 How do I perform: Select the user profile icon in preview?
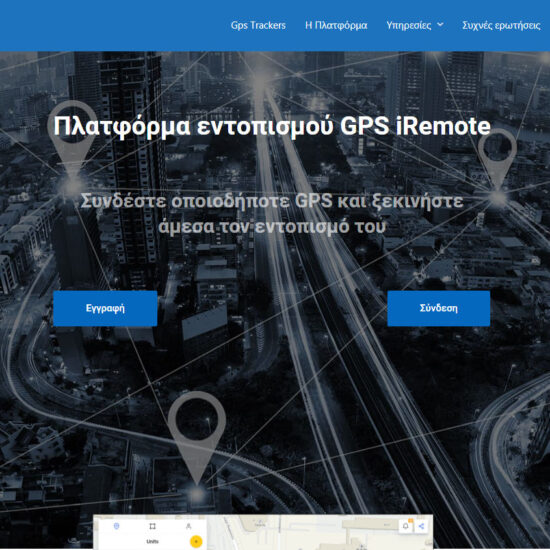[188, 526]
